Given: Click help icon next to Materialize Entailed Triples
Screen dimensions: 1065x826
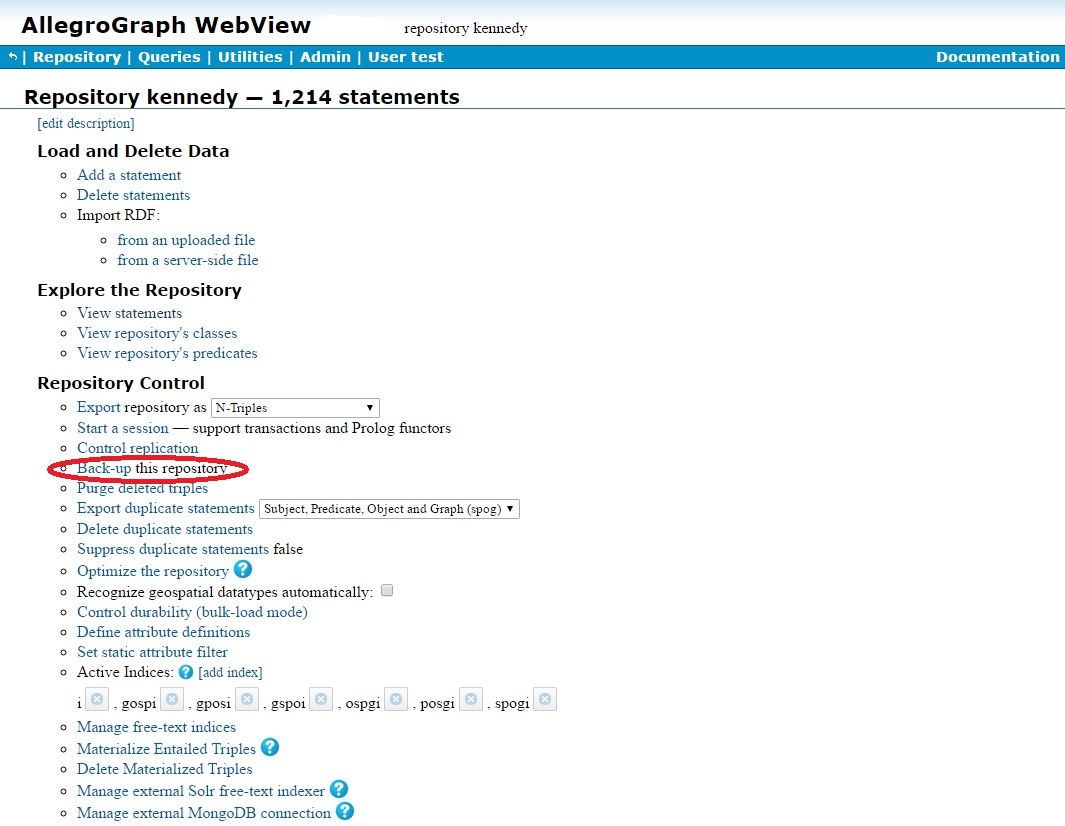Looking at the screenshot, I should click(270, 747).
